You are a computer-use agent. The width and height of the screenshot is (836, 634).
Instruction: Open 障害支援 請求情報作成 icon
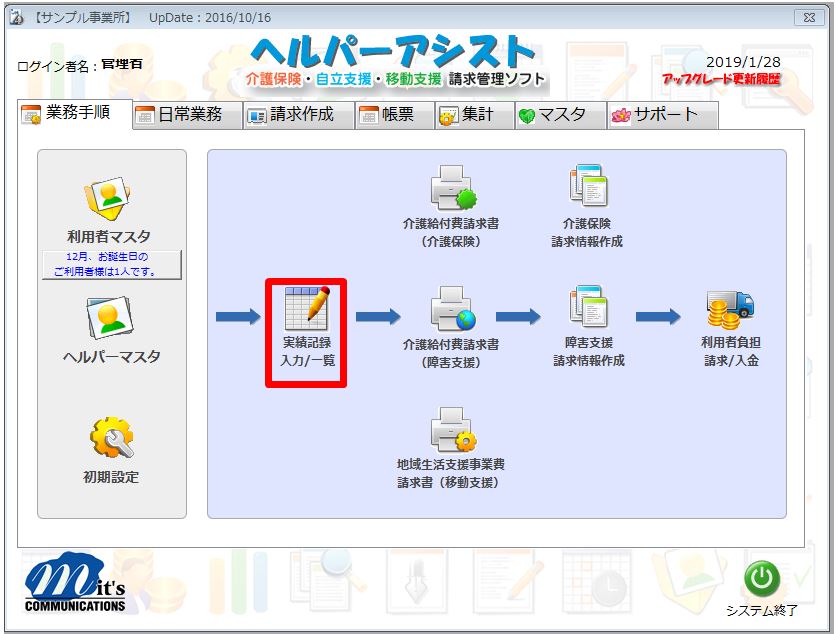point(588,307)
